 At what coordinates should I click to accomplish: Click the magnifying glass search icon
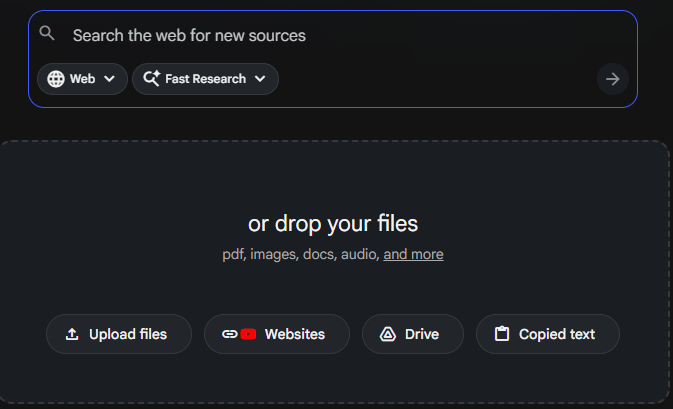point(46,34)
